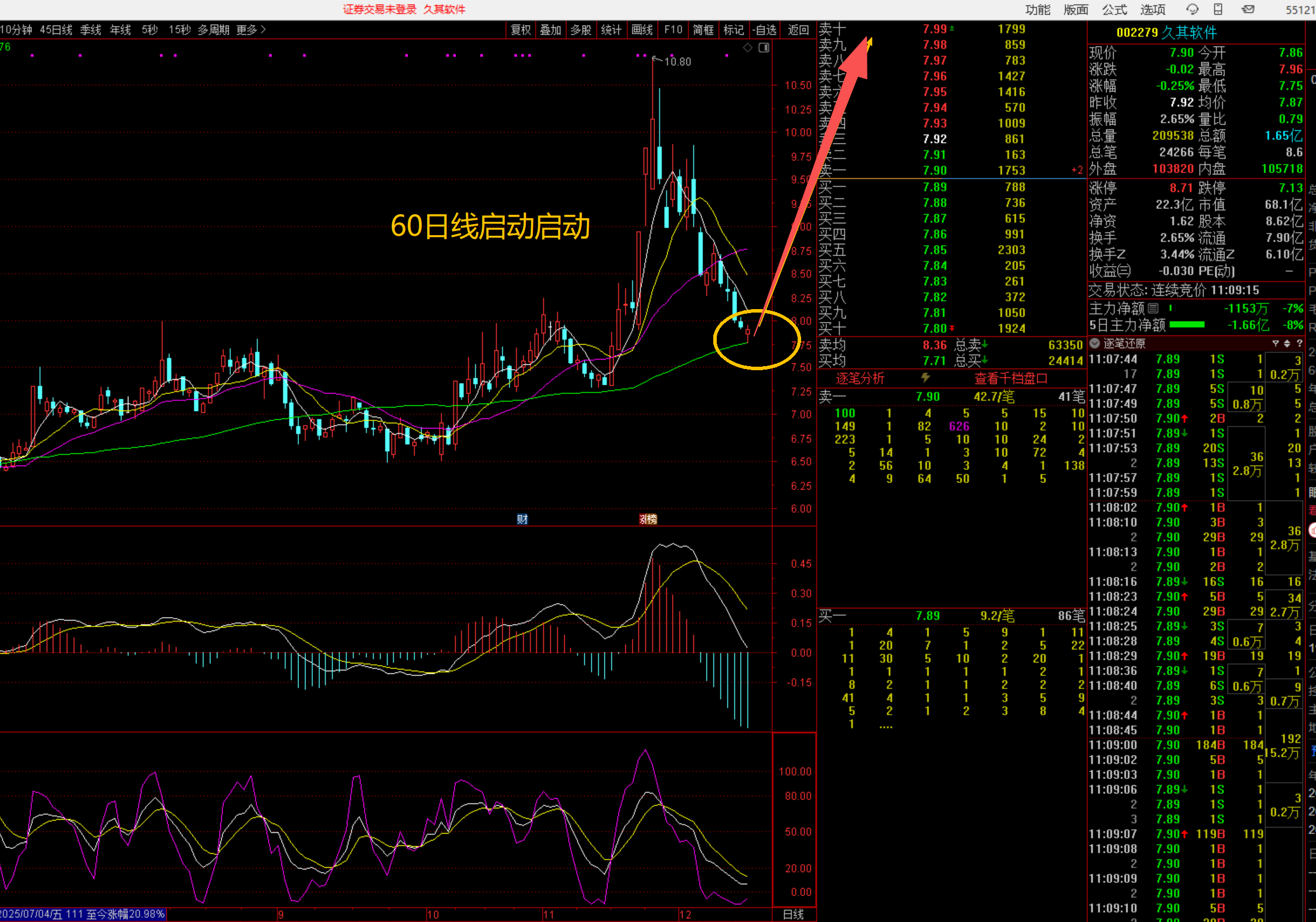This screenshot has height=922, width=1316.
Task: Open the 公式 menu
Action: coord(1114,9)
